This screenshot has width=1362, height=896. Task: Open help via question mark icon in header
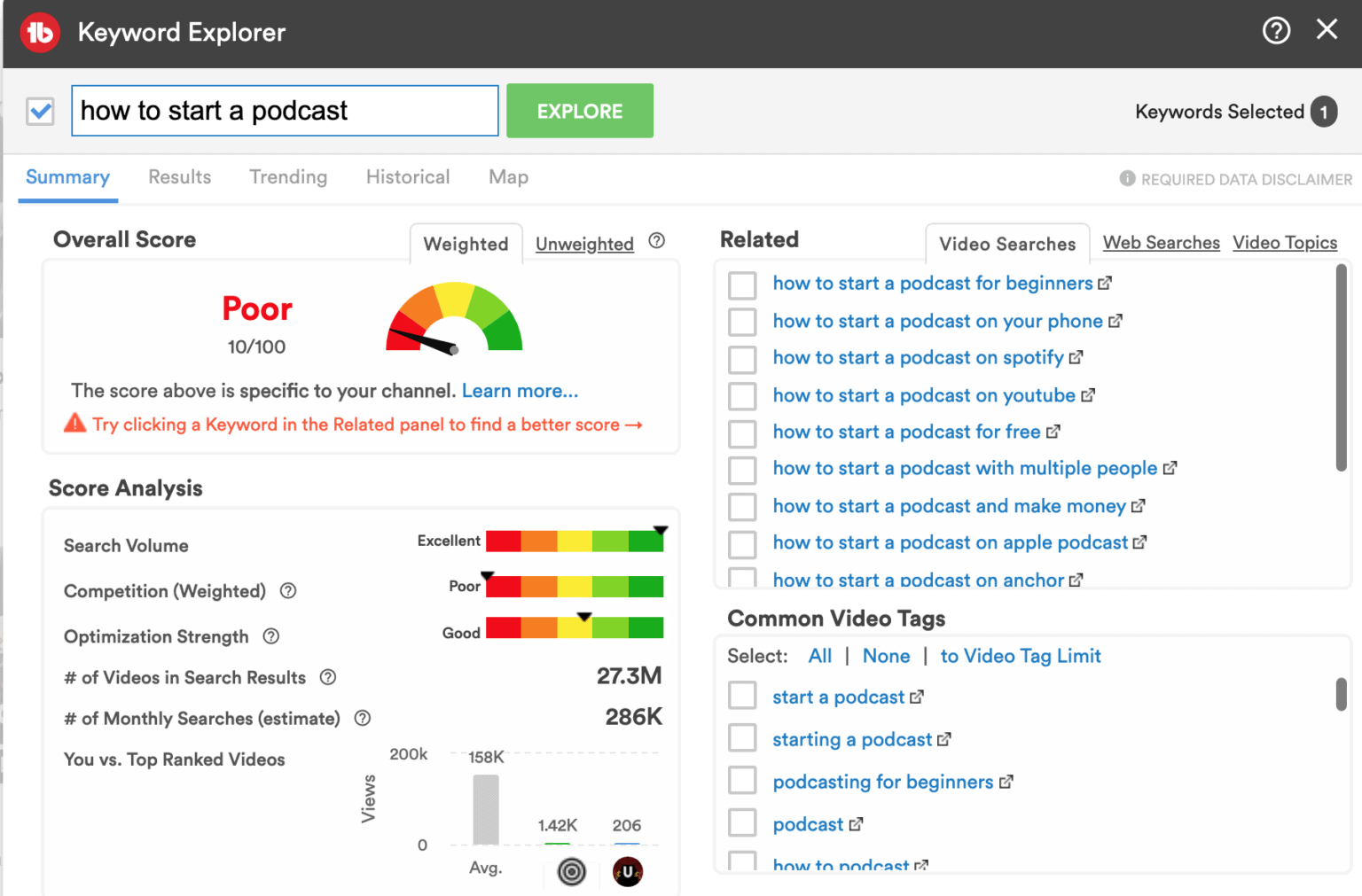click(x=1276, y=29)
